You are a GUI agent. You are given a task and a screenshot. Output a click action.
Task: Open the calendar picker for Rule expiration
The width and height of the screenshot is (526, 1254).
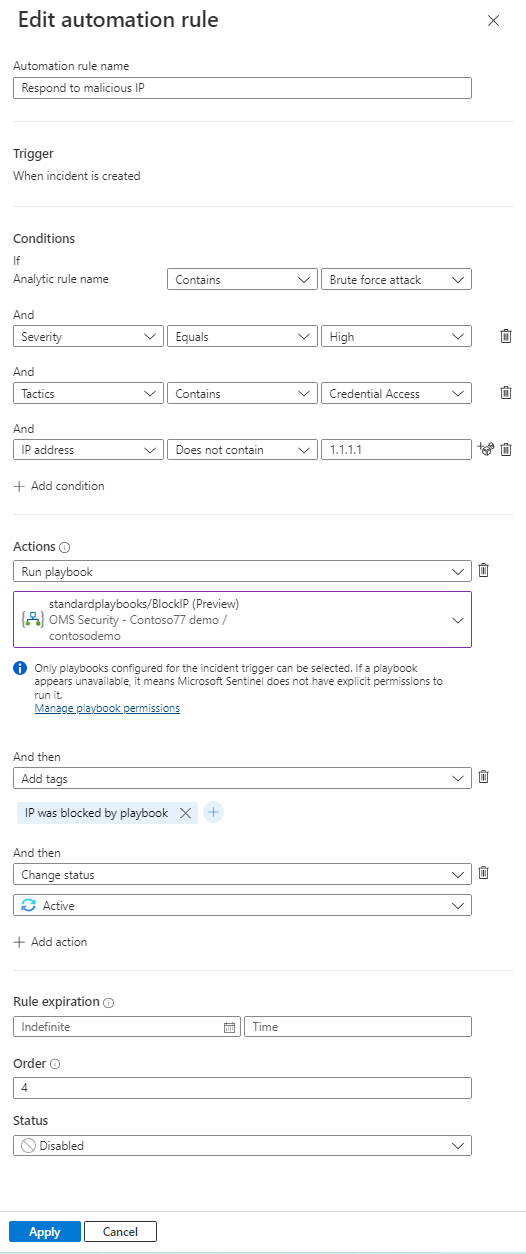click(x=229, y=1027)
